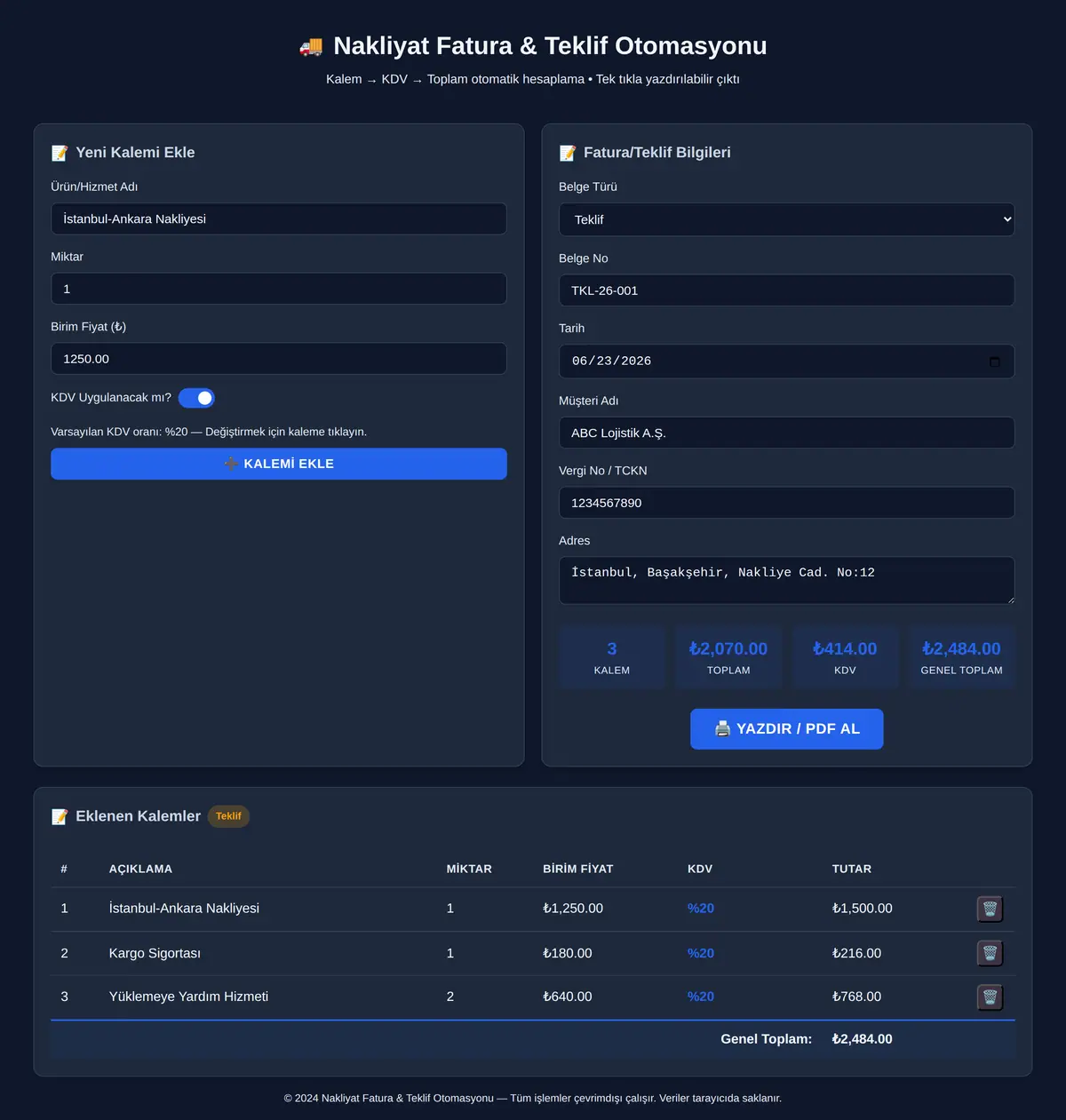Focus the Belge No field
1066x1120 pixels.
786,290
